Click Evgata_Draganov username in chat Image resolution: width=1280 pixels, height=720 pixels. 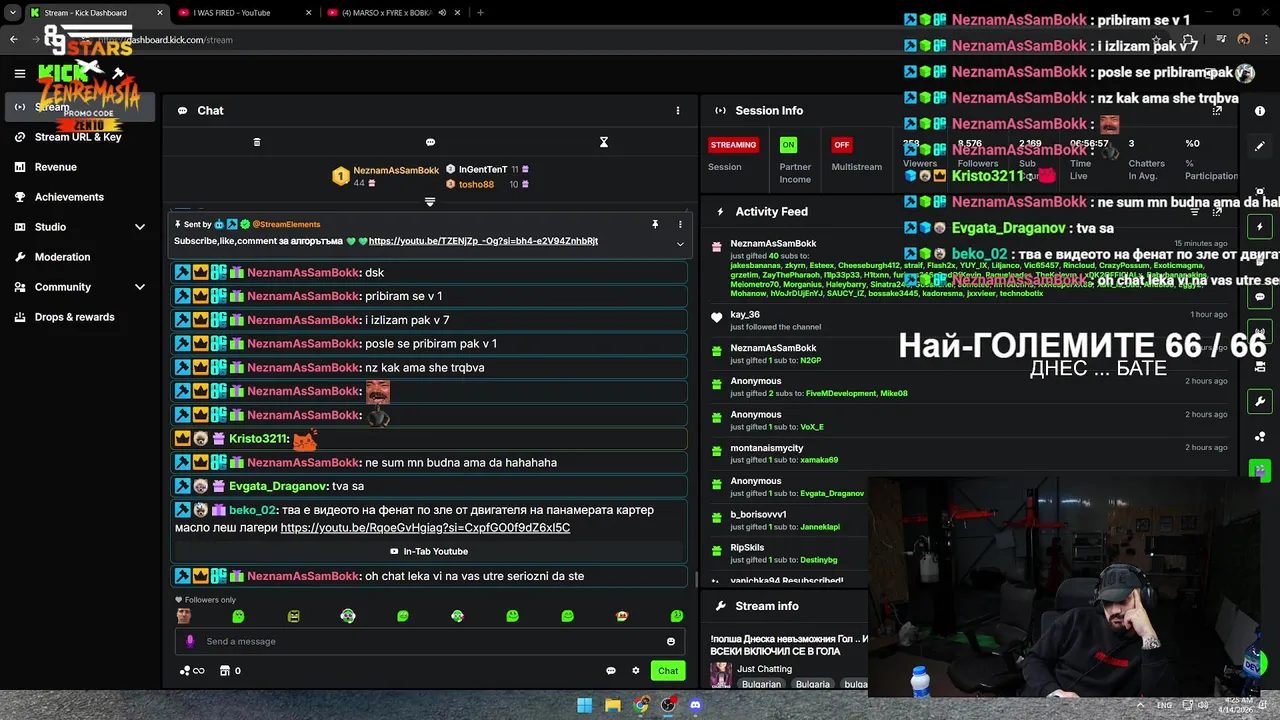coord(278,486)
